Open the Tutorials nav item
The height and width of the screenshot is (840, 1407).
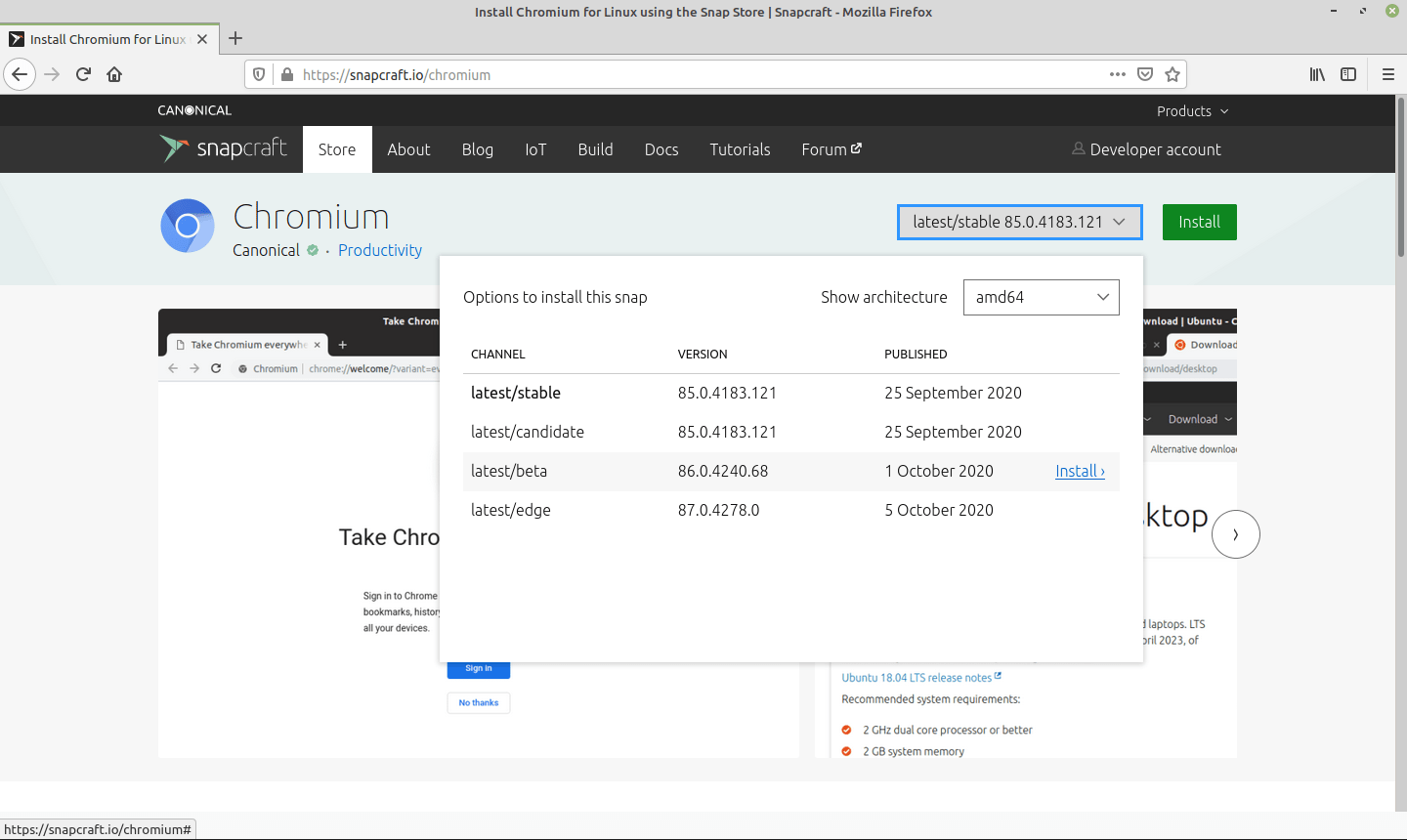point(740,149)
